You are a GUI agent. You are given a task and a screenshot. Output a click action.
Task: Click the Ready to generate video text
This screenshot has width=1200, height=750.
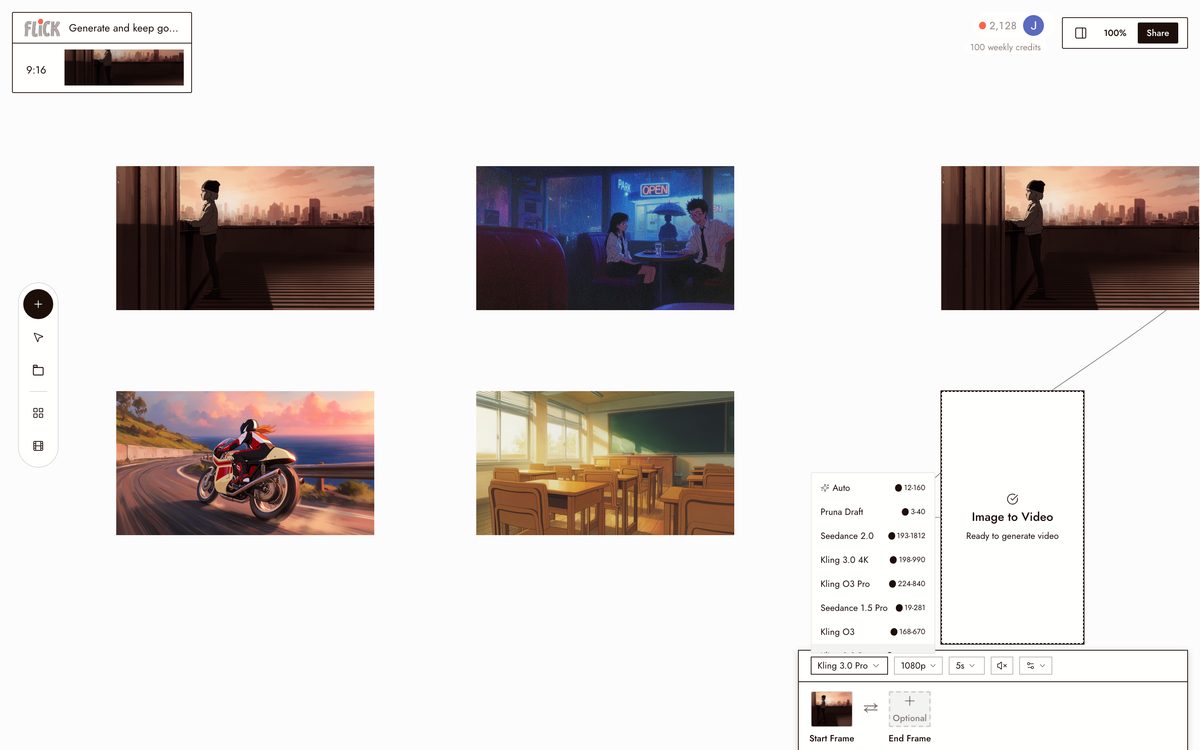click(x=1012, y=536)
